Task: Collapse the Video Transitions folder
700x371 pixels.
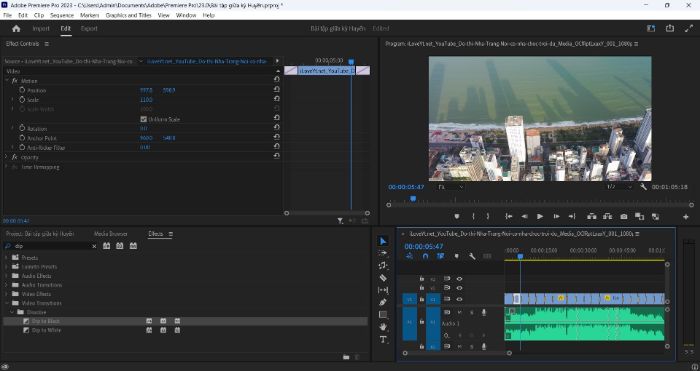Action: click(6, 303)
